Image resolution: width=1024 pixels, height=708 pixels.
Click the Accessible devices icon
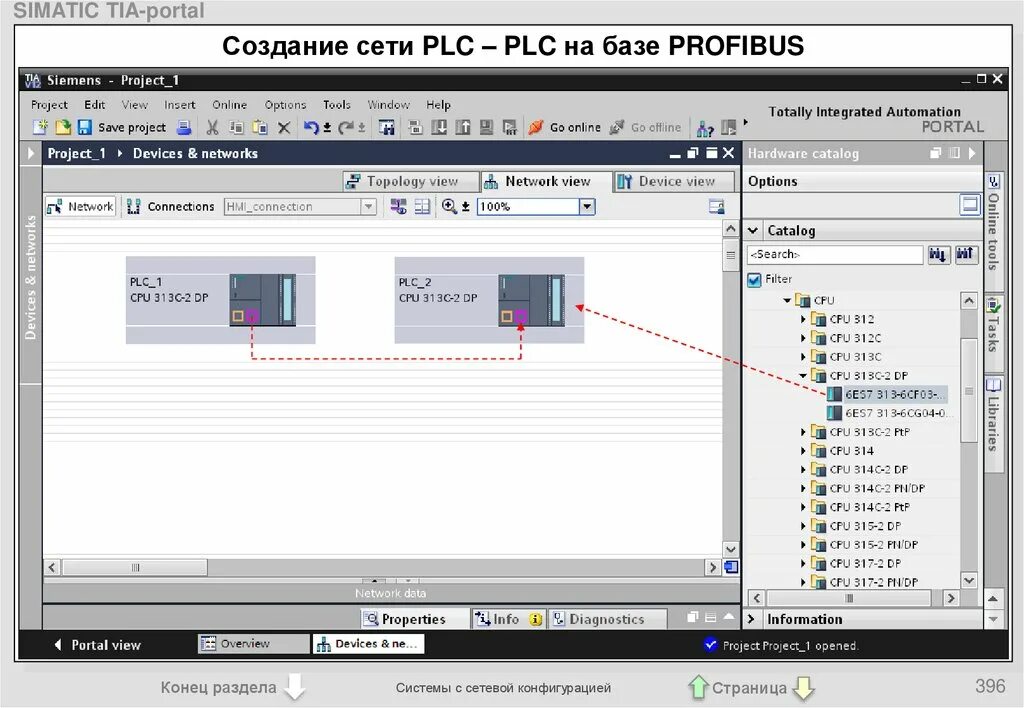(x=705, y=128)
